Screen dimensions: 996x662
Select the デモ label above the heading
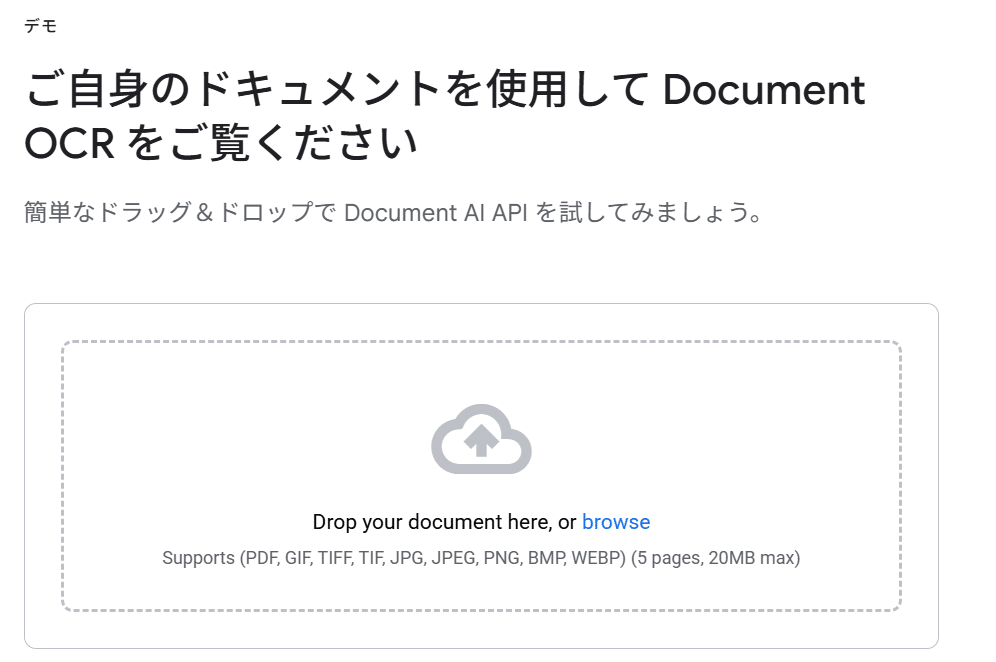pyautogui.click(x=39, y=25)
